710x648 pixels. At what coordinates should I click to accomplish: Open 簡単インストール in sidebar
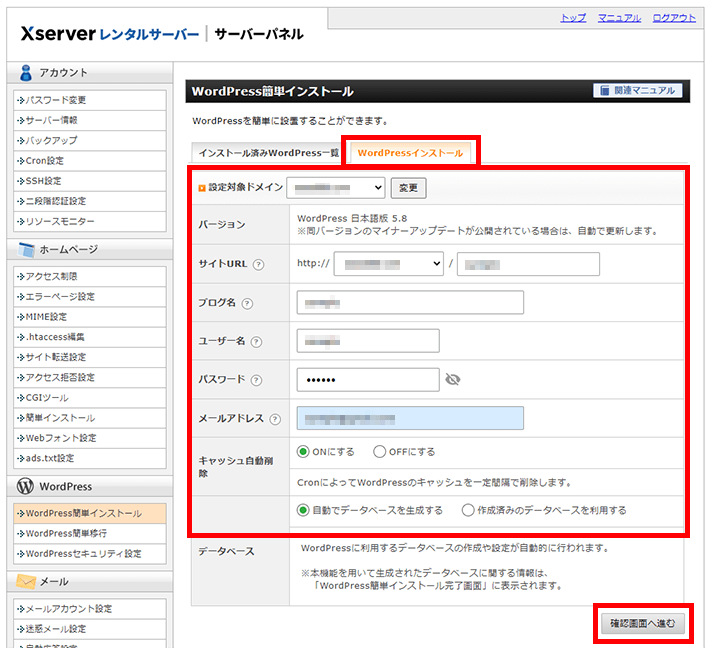pyautogui.click(x=90, y=418)
